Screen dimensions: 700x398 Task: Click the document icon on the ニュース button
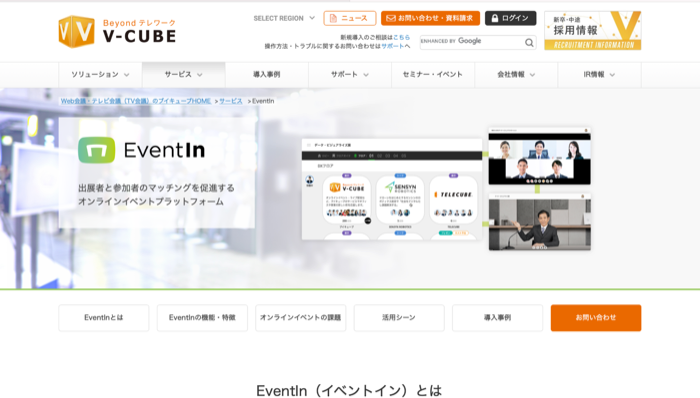[333, 18]
